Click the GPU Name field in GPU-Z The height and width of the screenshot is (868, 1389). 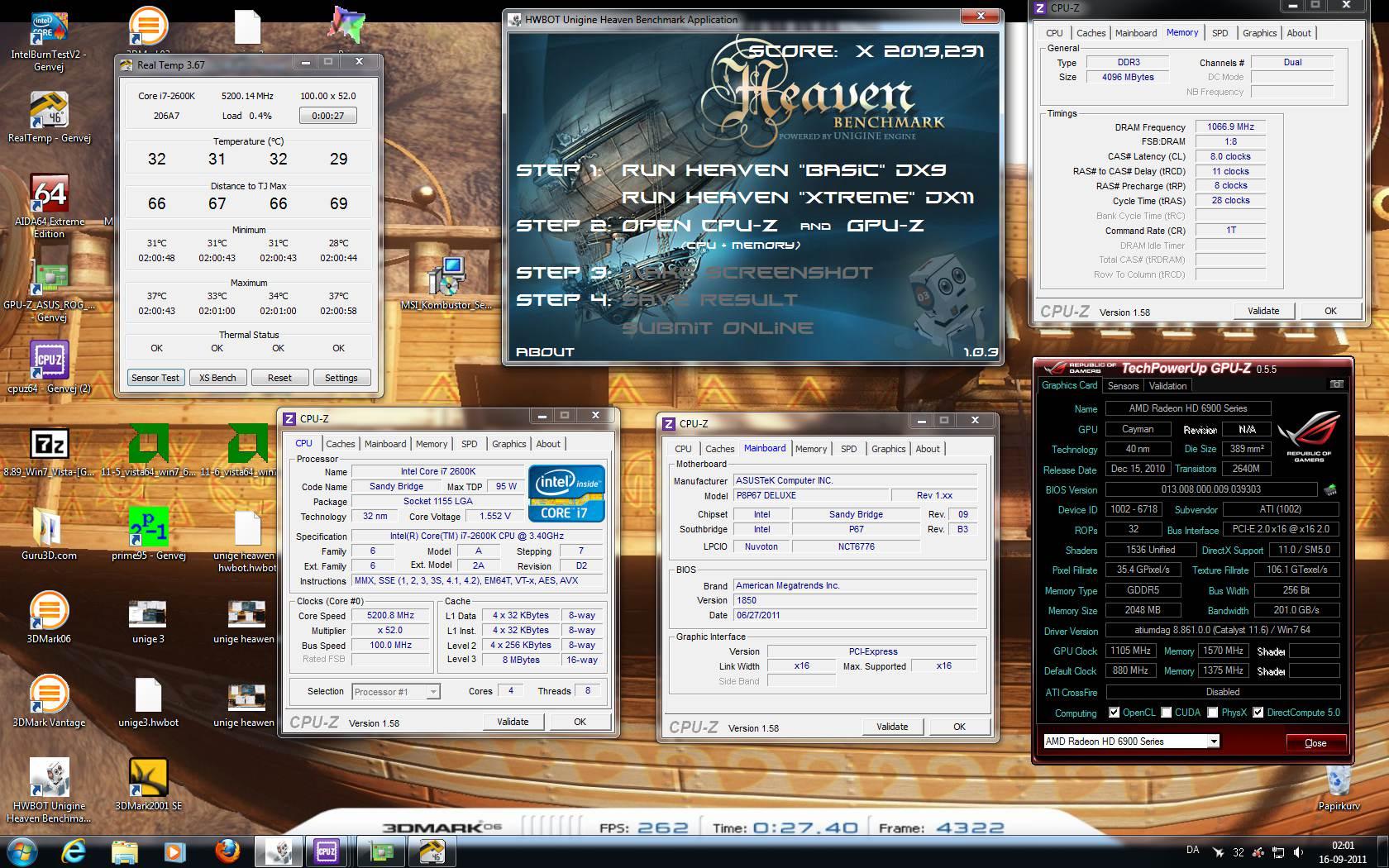(x=1188, y=408)
